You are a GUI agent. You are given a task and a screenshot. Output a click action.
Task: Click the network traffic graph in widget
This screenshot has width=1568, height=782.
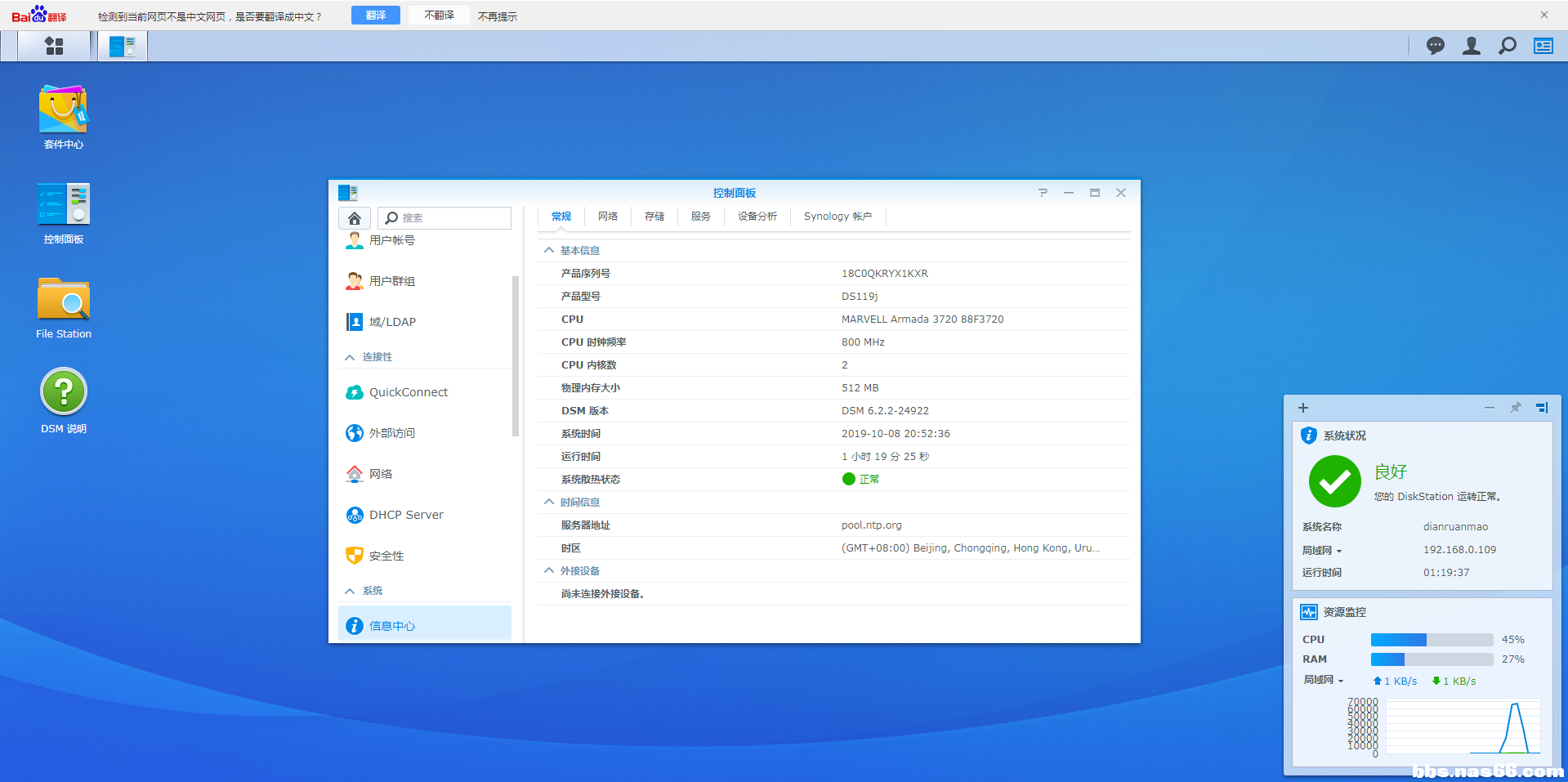(x=1463, y=726)
